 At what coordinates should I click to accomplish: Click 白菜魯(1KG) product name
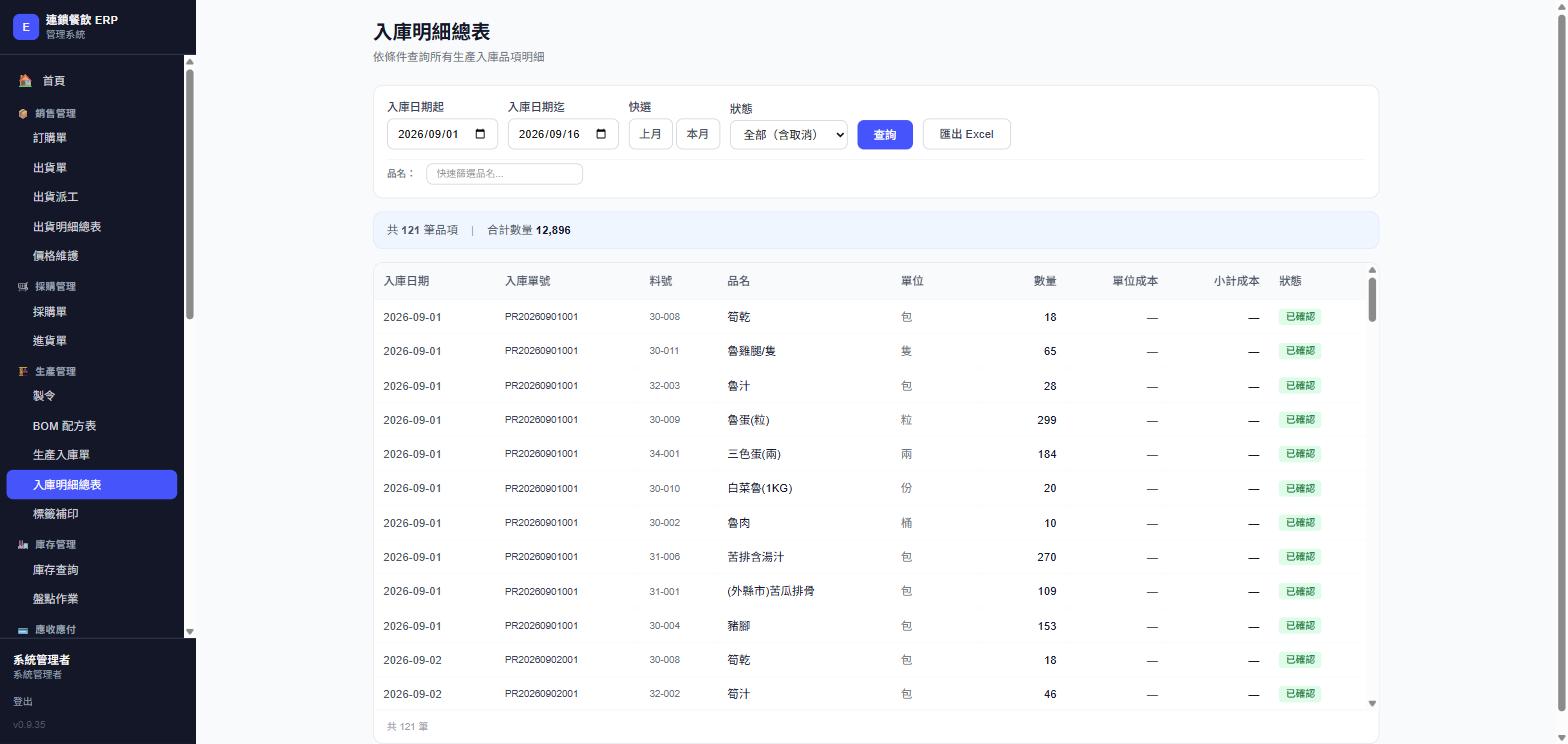pos(759,489)
